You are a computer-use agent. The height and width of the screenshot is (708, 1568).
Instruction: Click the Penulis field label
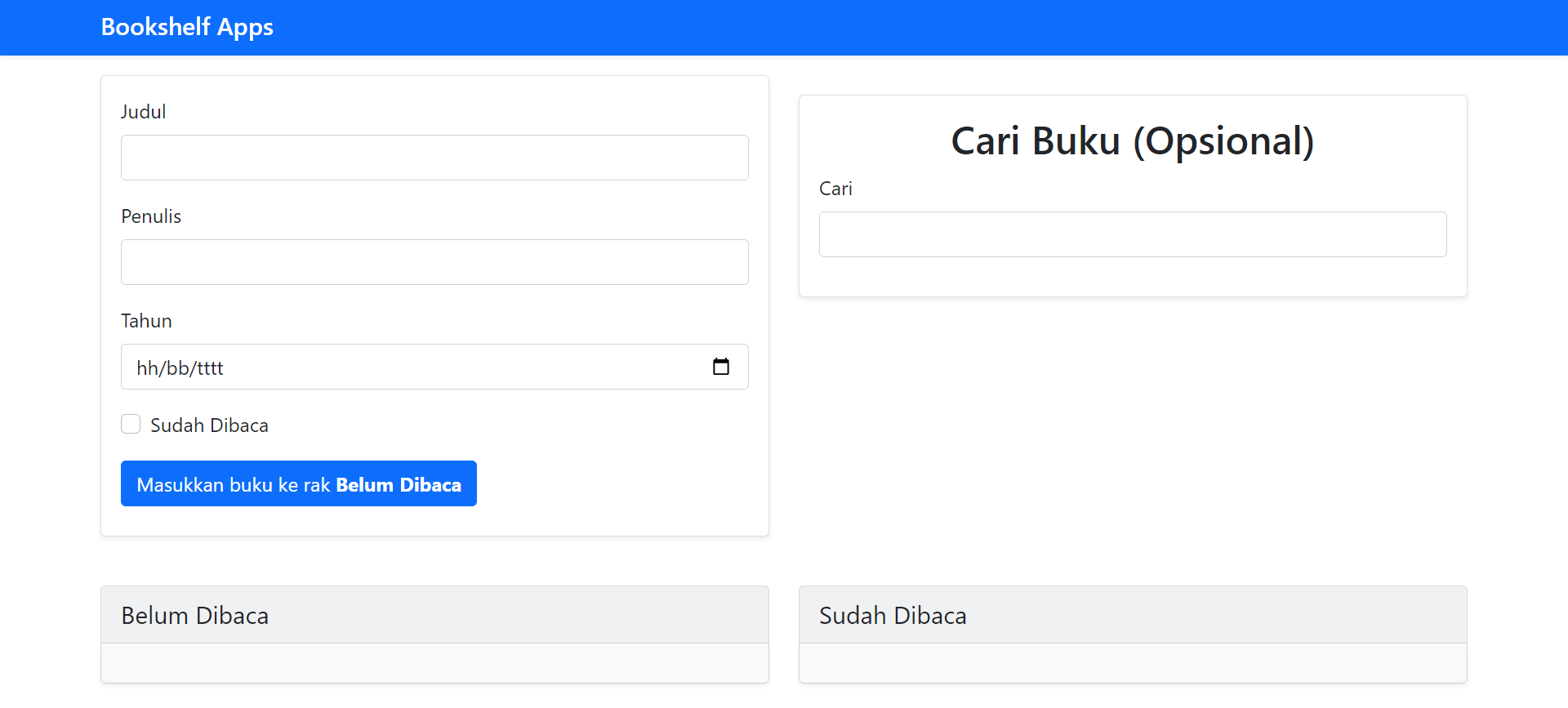click(x=151, y=216)
